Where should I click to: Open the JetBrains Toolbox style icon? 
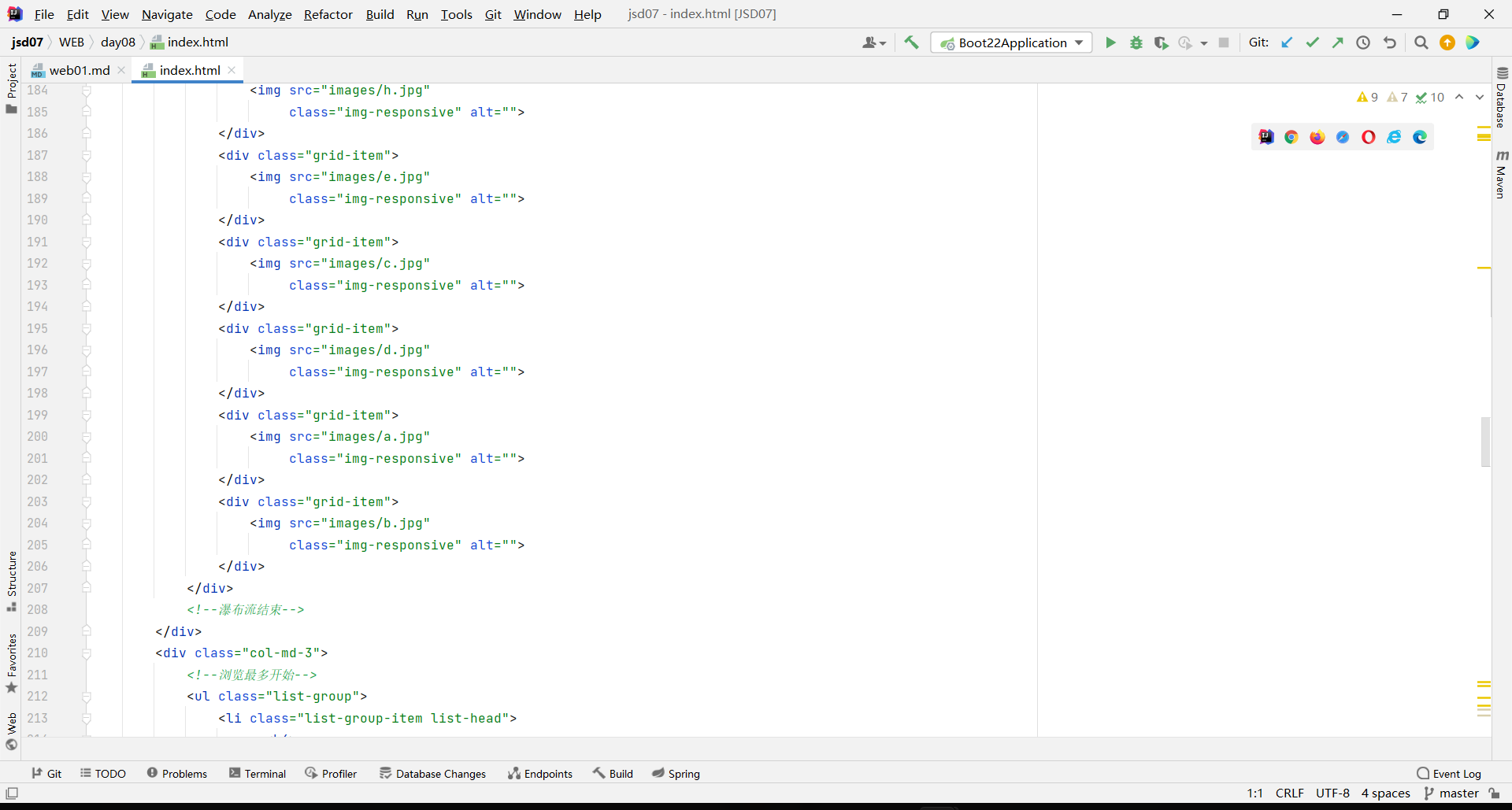(1473, 43)
